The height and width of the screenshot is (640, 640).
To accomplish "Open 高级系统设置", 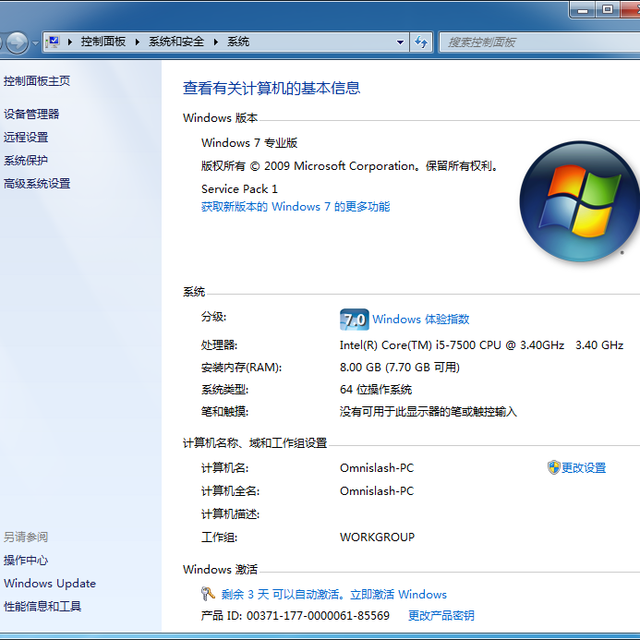I will pyautogui.click(x=37, y=184).
